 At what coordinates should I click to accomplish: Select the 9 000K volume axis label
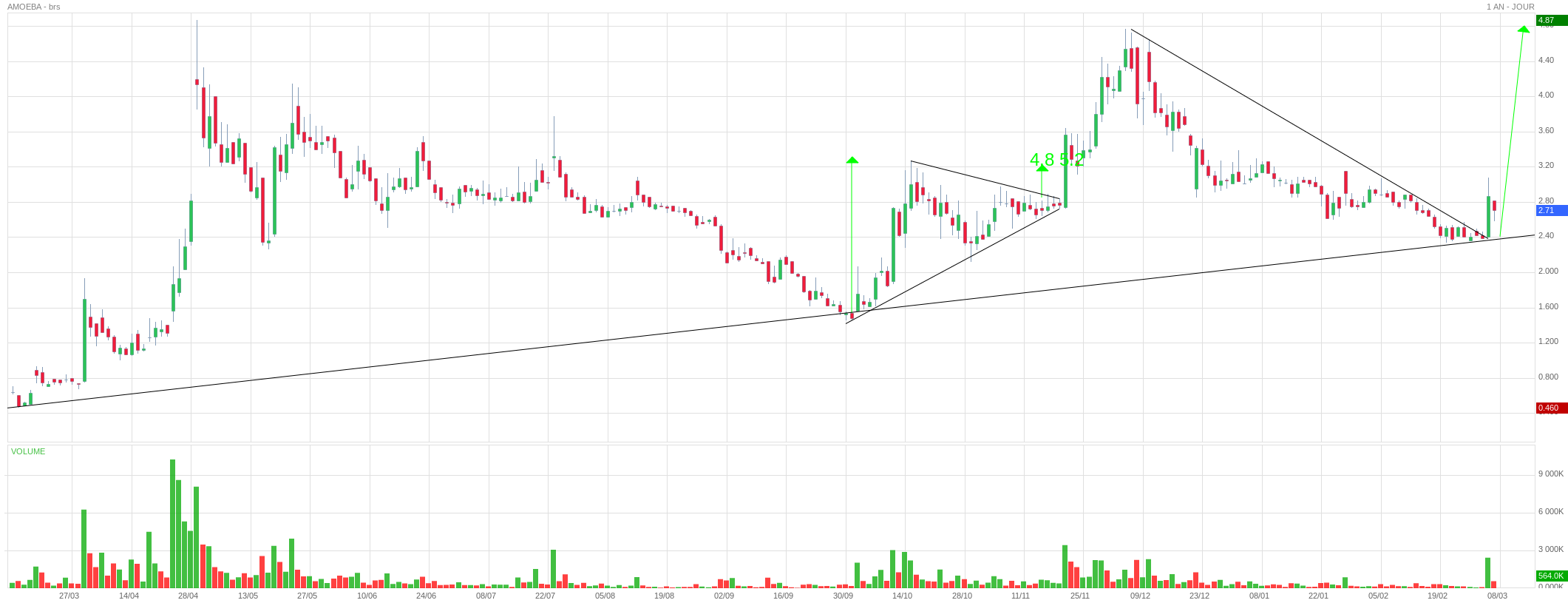[x=1551, y=474]
